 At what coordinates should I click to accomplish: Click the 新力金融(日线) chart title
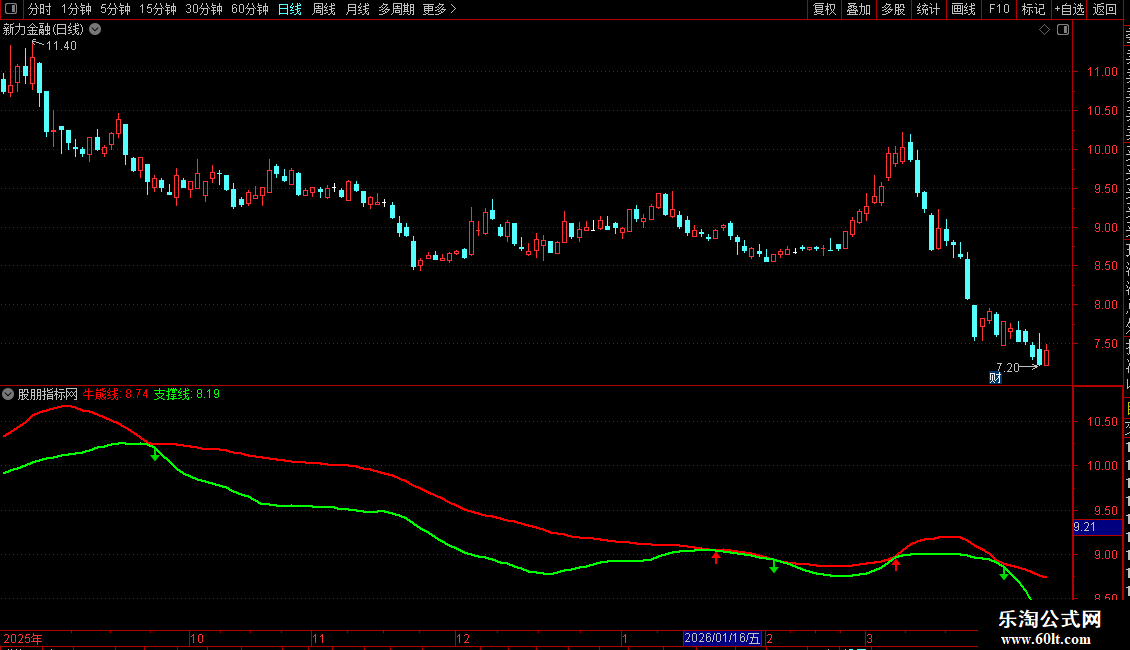(x=43, y=30)
